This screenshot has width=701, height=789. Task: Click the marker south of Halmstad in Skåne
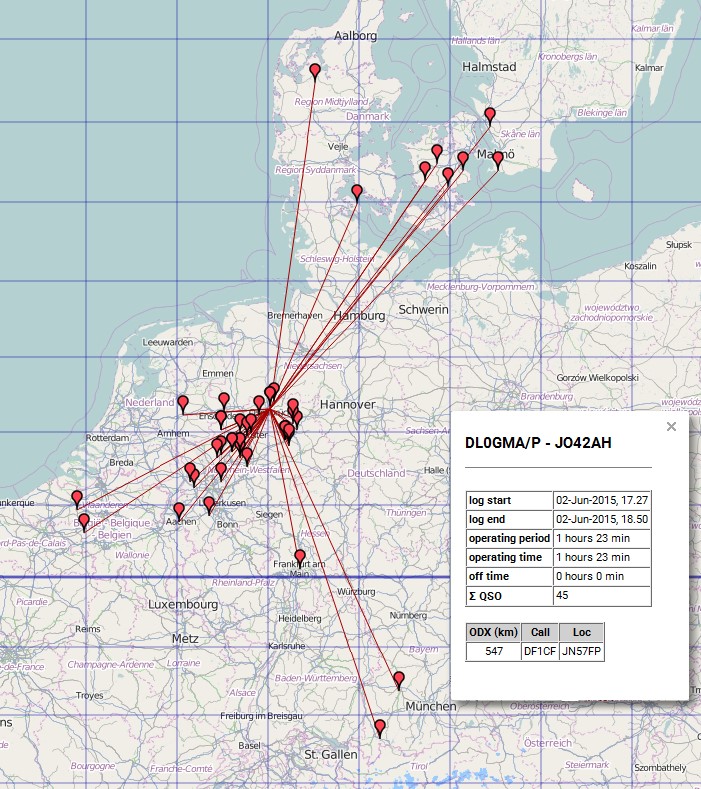pyautogui.click(x=490, y=115)
